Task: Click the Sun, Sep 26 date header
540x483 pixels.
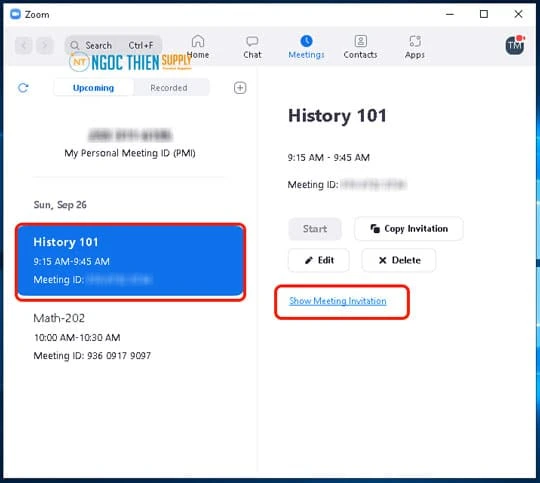Action: 60,205
